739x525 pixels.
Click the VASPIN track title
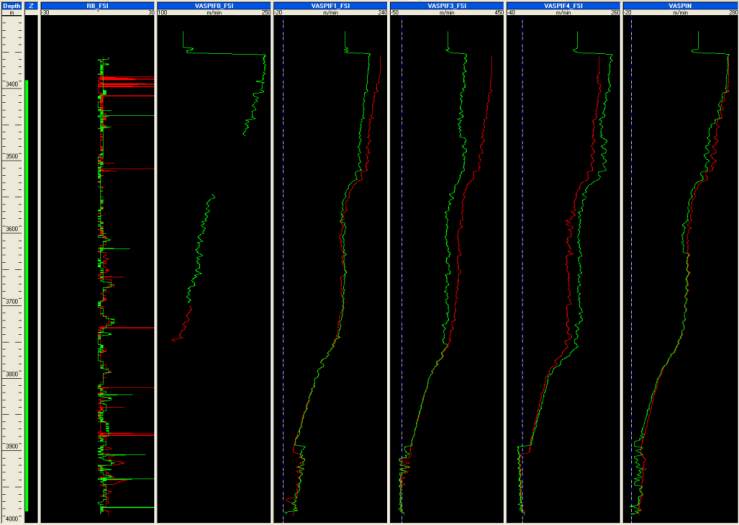point(680,5)
